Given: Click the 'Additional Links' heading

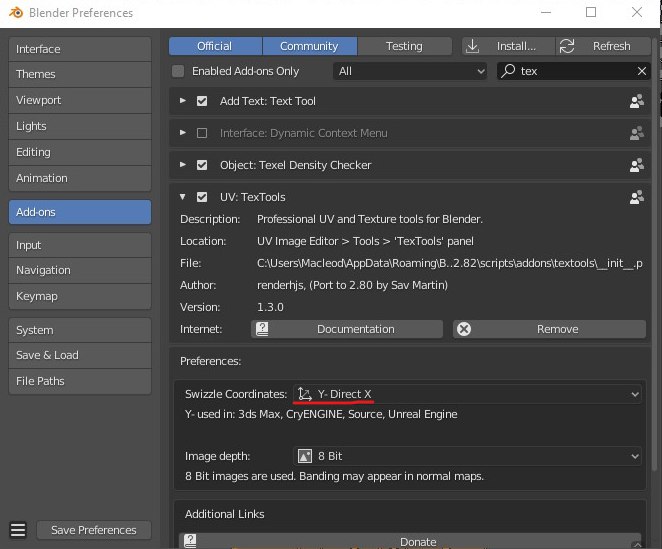Looking at the screenshot, I should [x=225, y=514].
